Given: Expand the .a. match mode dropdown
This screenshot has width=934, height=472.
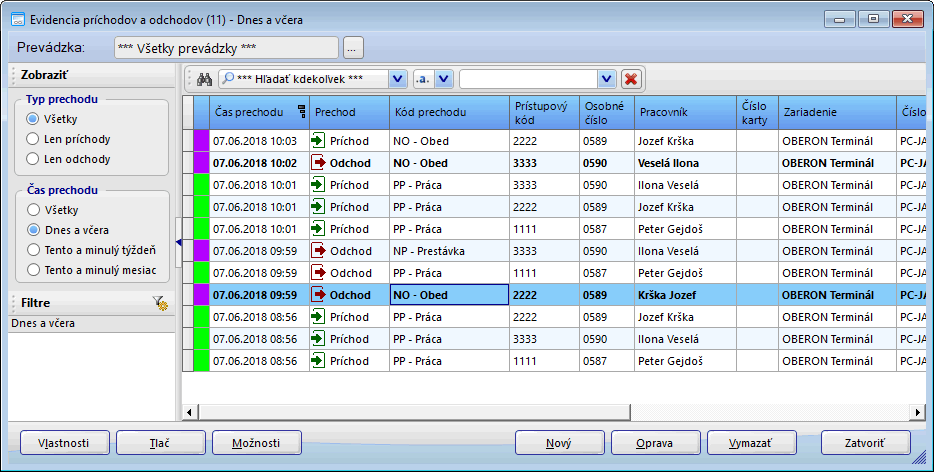Looking at the screenshot, I should (444, 79).
